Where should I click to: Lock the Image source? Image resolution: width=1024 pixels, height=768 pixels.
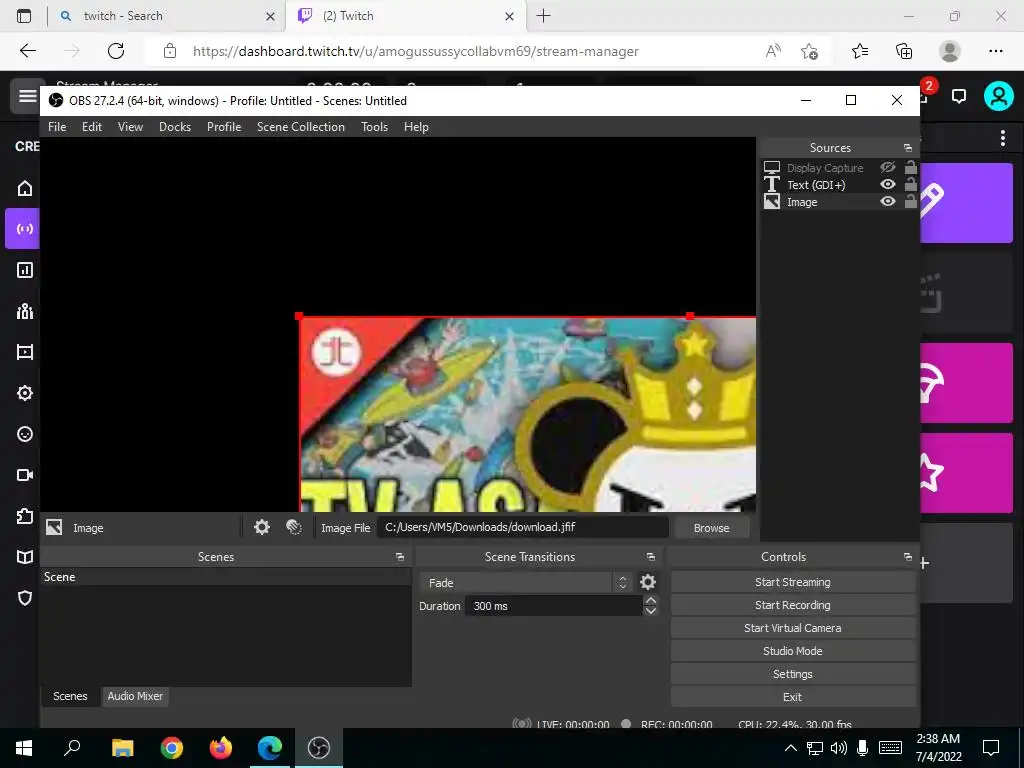910,201
